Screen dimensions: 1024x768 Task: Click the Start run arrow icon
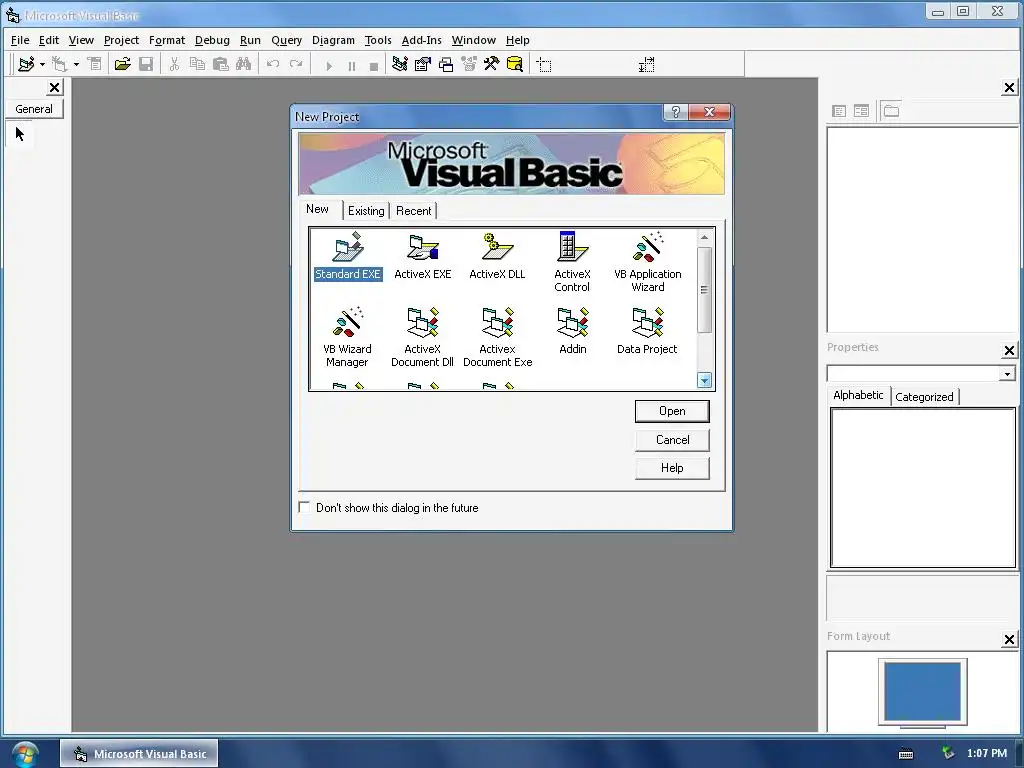pyautogui.click(x=329, y=65)
